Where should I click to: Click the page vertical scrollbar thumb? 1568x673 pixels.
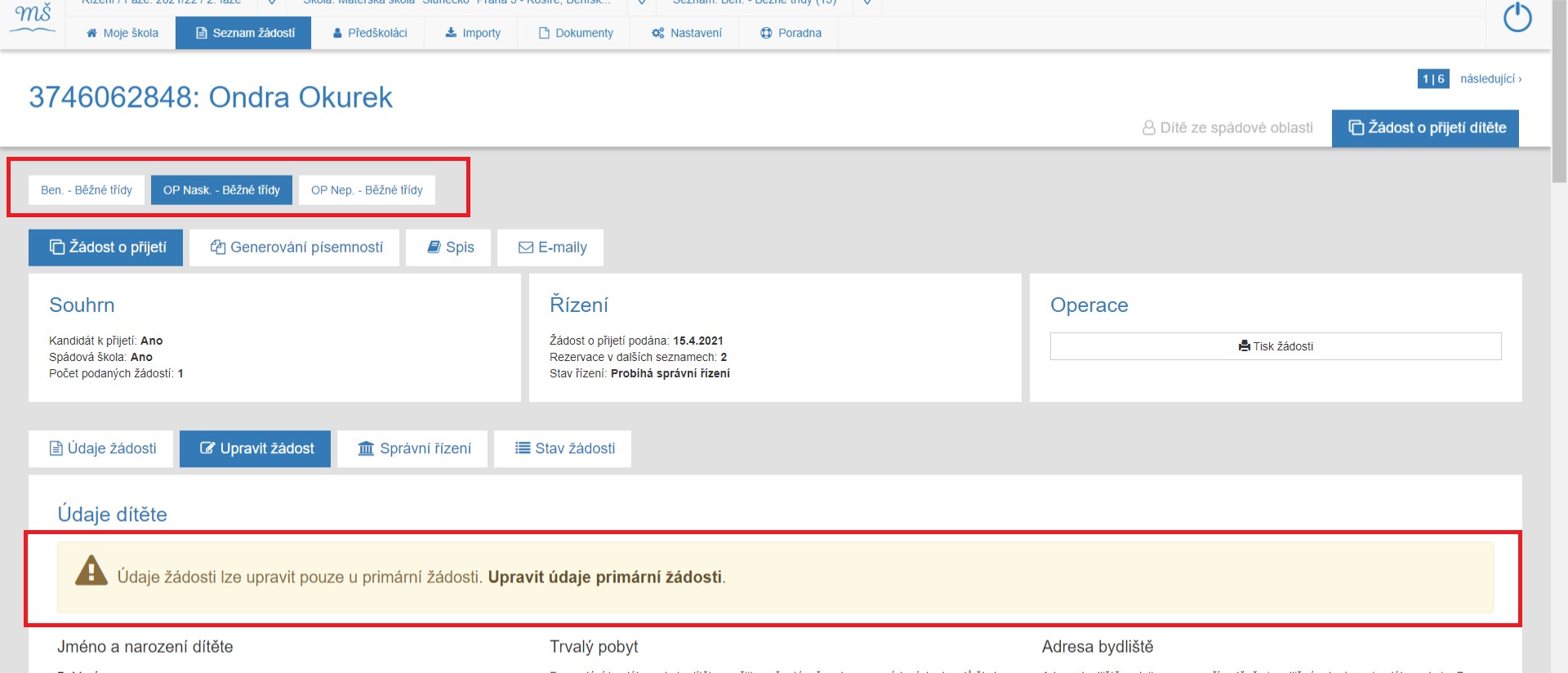point(1559,91)
